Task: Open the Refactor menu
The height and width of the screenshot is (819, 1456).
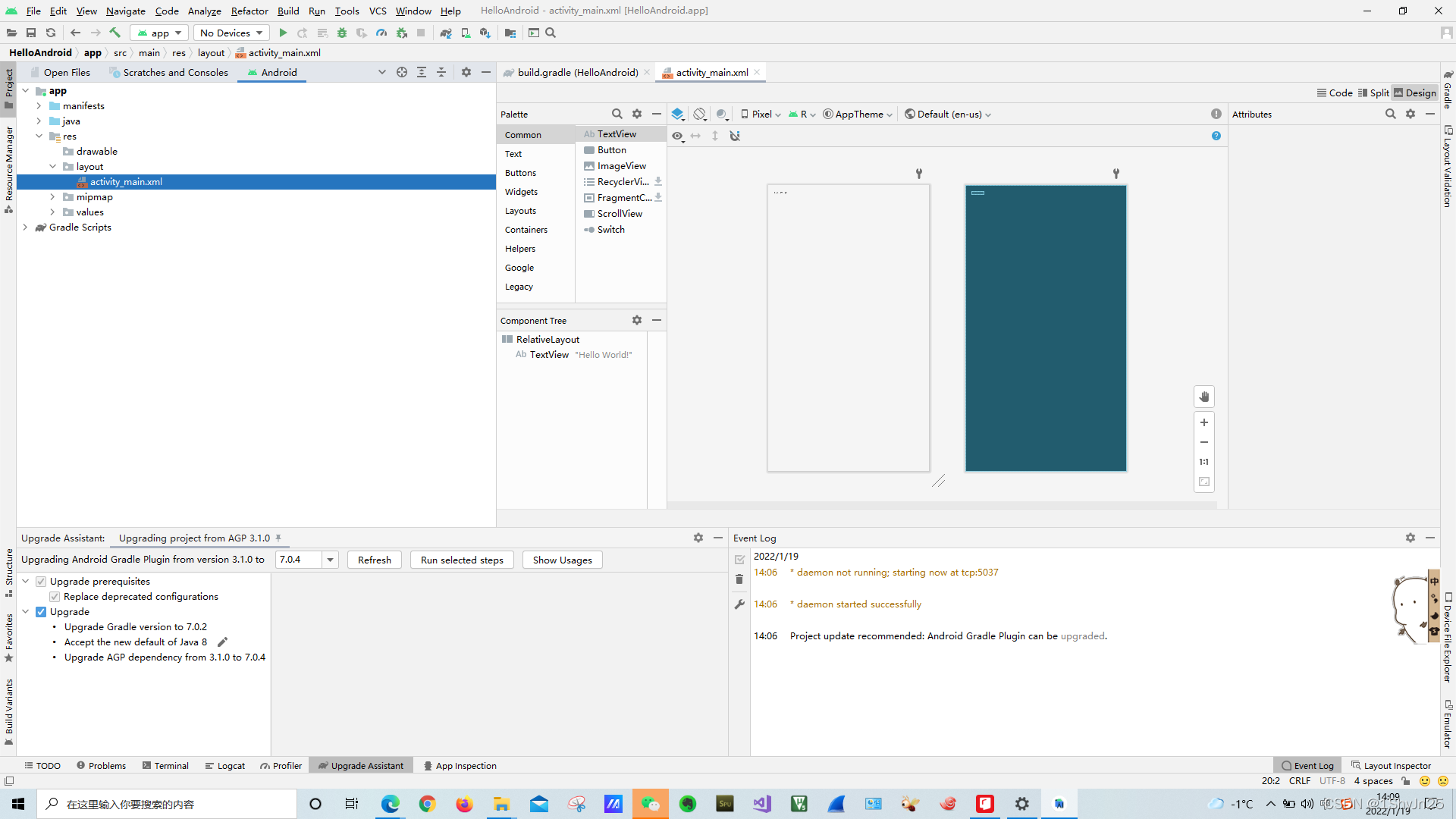Action: coord(249,11)
